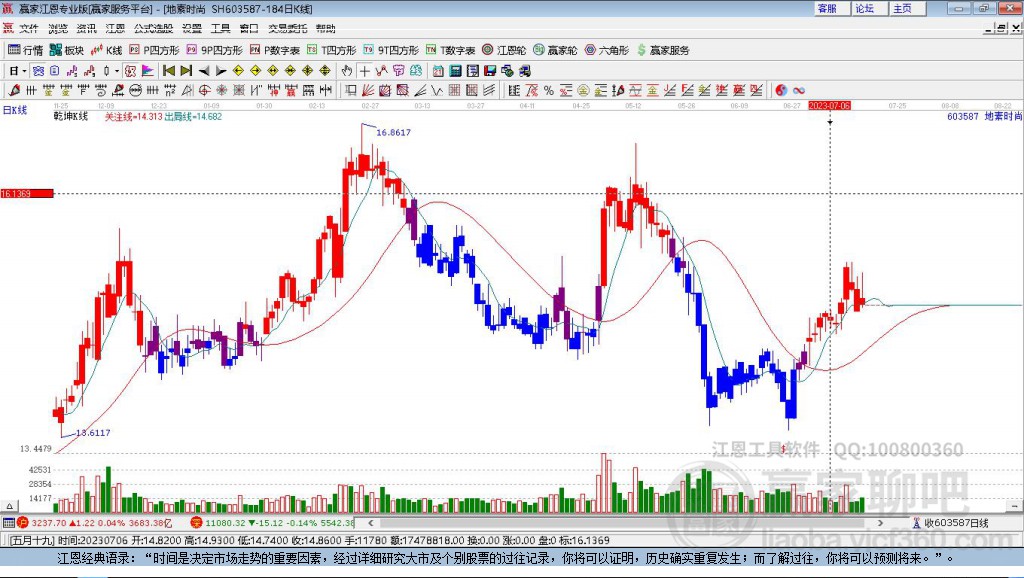Open the 六角形 hexagon tool
This screenshot has width=1024, height=578.
pyautogui.click(x=607, y=50)
